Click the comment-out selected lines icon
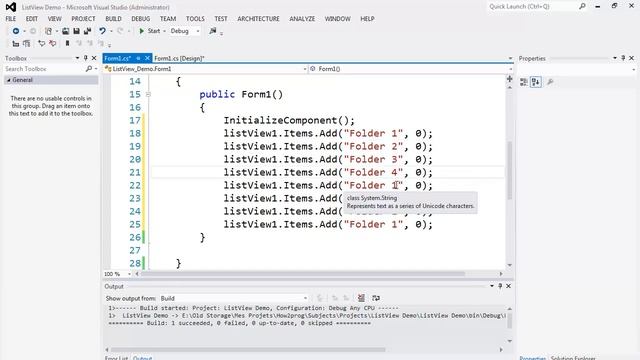 41,43
